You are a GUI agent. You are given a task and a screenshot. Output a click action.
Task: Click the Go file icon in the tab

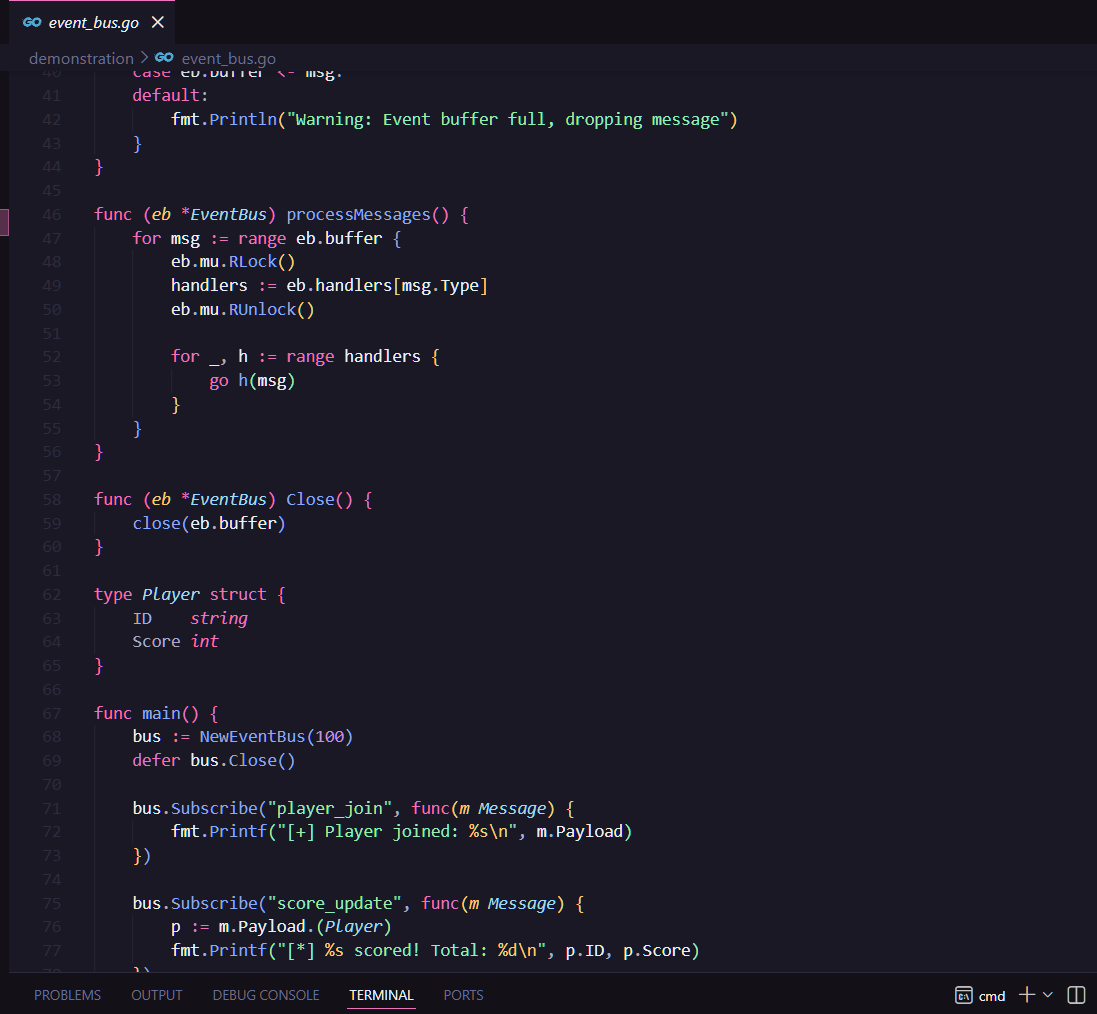pyautogui.click(x=32, y=22)
